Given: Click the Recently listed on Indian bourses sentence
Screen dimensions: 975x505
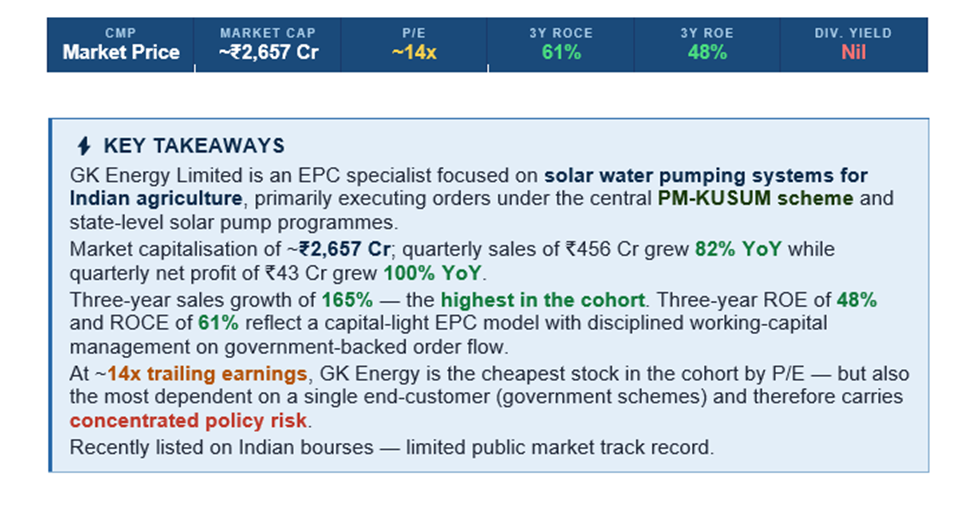Looking at the screenshot, I should click(x=390, y=447).
